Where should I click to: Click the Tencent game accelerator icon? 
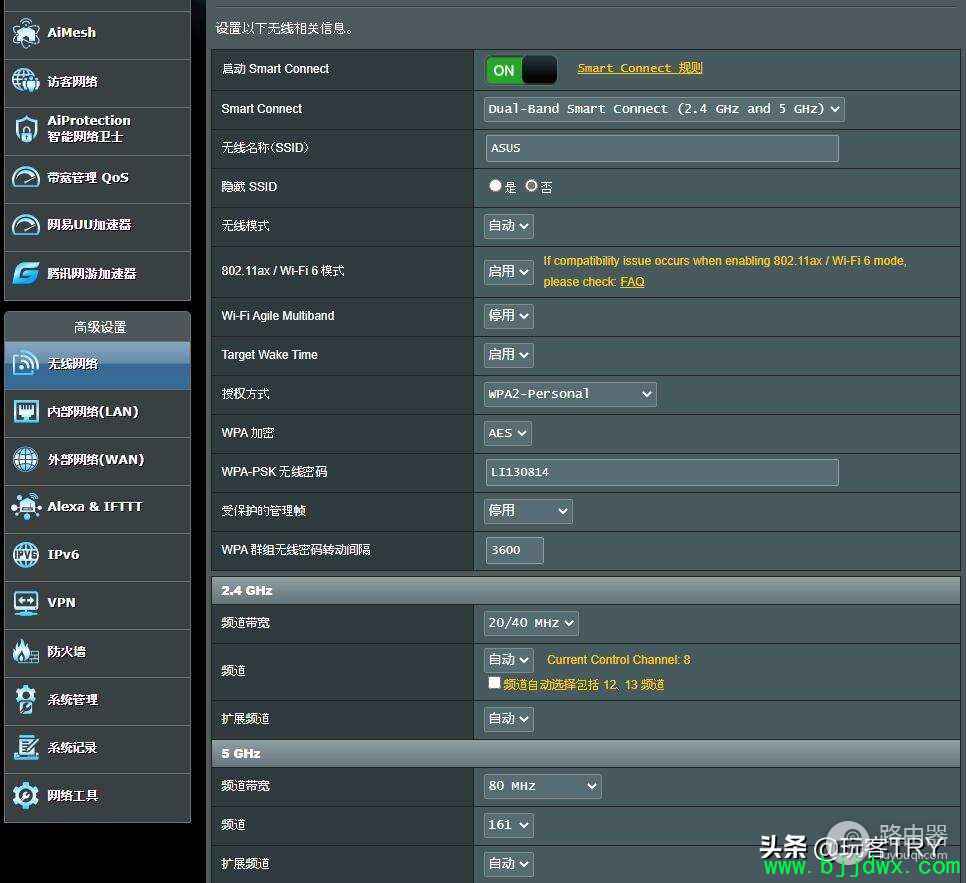[x=26, y=273]
